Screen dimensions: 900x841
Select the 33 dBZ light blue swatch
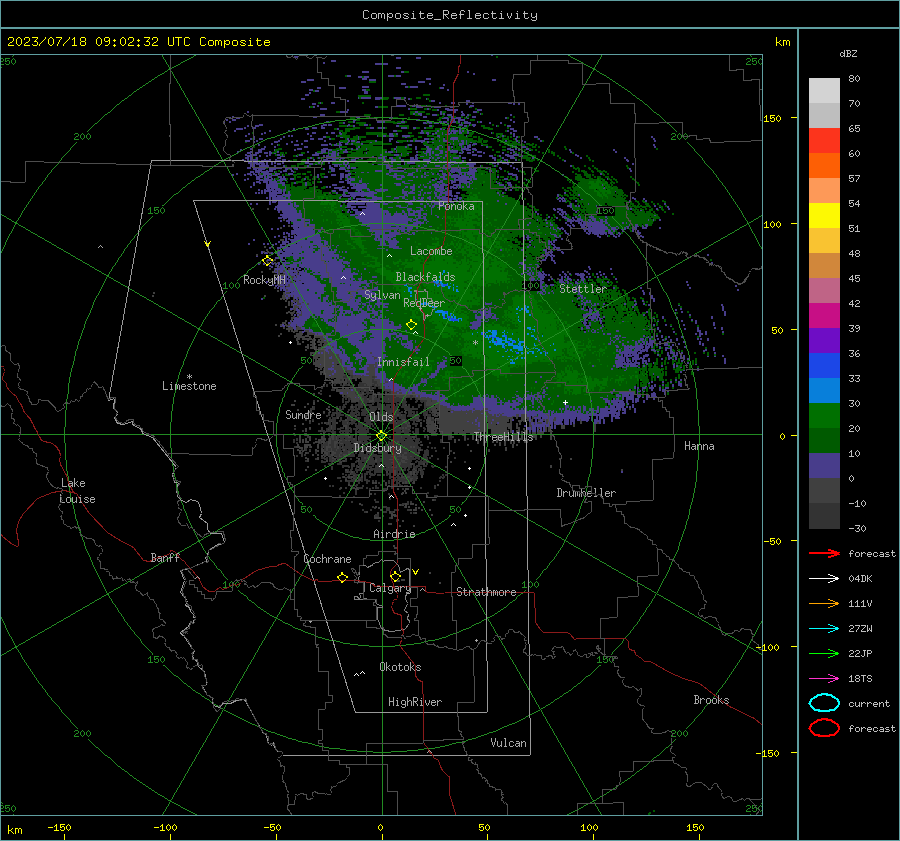tap(824, 390)
